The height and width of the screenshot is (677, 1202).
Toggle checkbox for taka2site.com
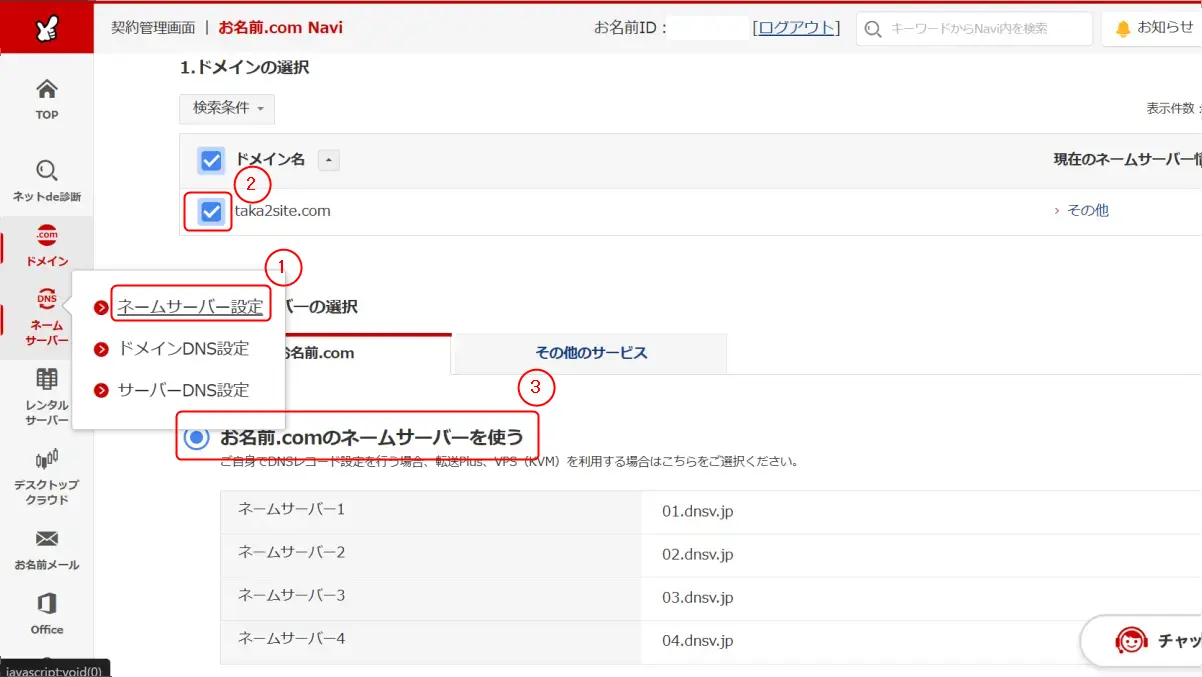[x=211, y=211]
